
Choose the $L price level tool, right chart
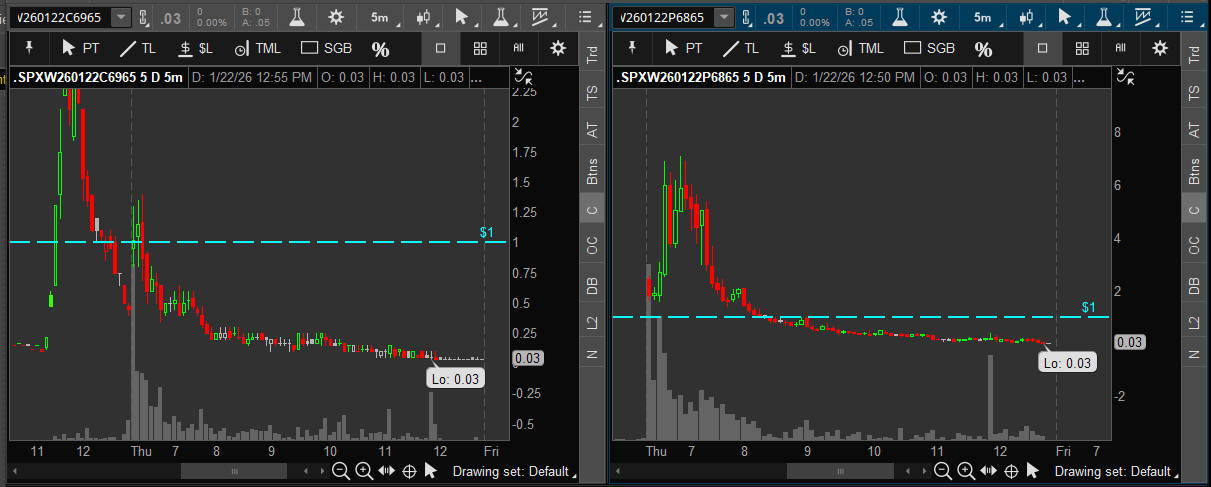(798, 48)
